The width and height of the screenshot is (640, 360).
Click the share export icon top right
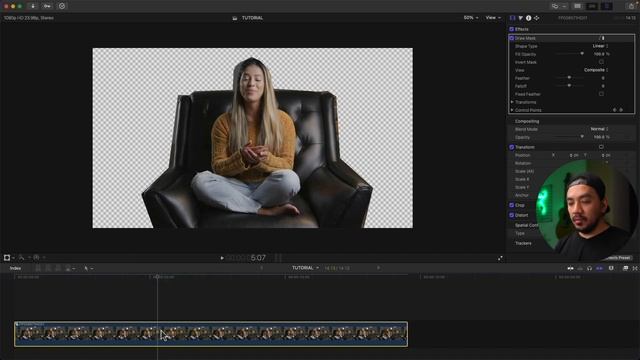point(632,6)
